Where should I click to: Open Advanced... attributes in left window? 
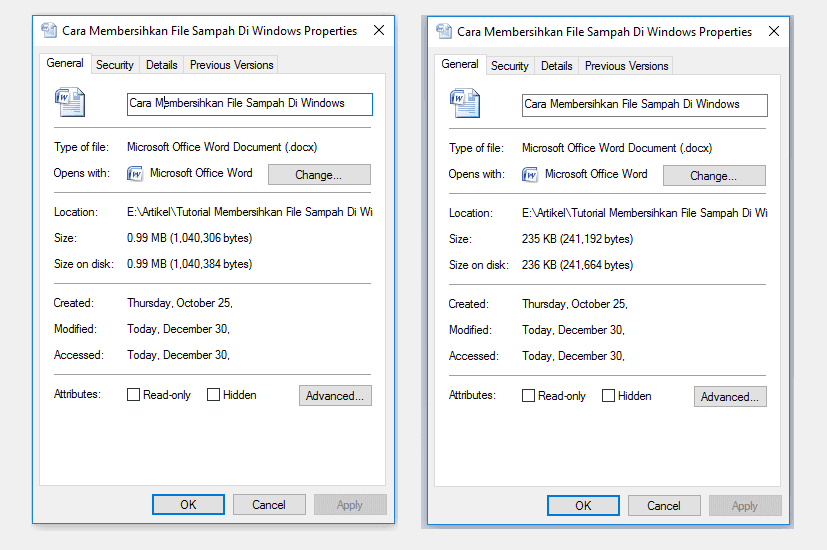click(335, 395)
